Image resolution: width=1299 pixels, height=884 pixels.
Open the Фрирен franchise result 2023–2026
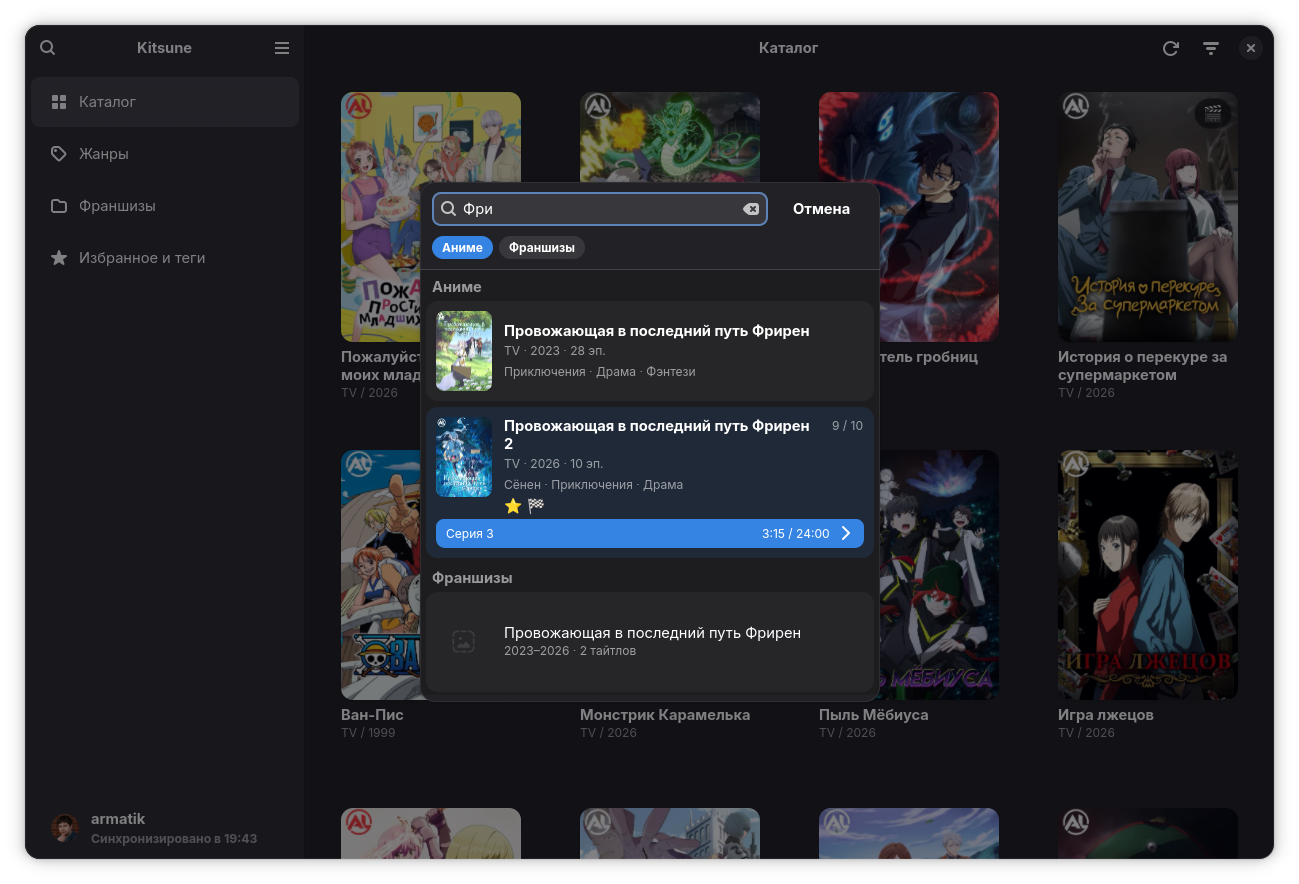[650, 642]
